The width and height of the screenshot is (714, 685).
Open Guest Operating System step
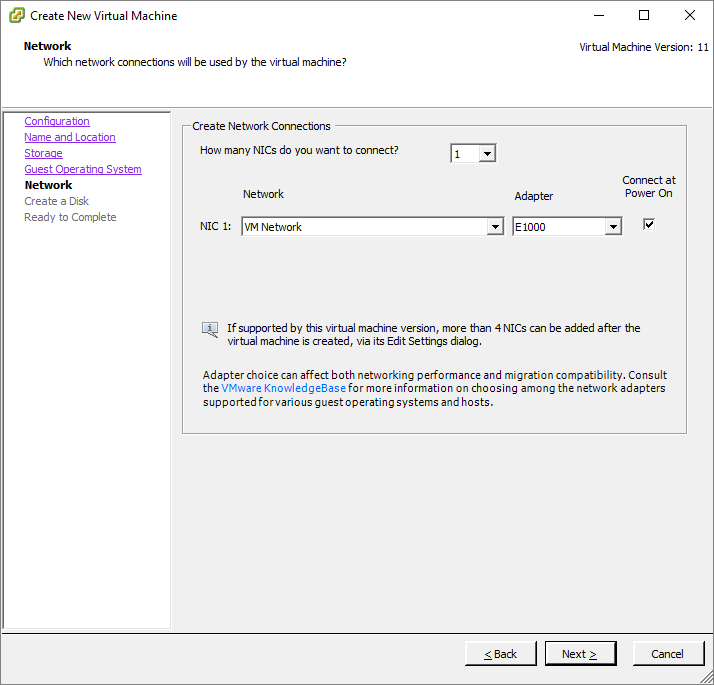(x=83, y=169)
